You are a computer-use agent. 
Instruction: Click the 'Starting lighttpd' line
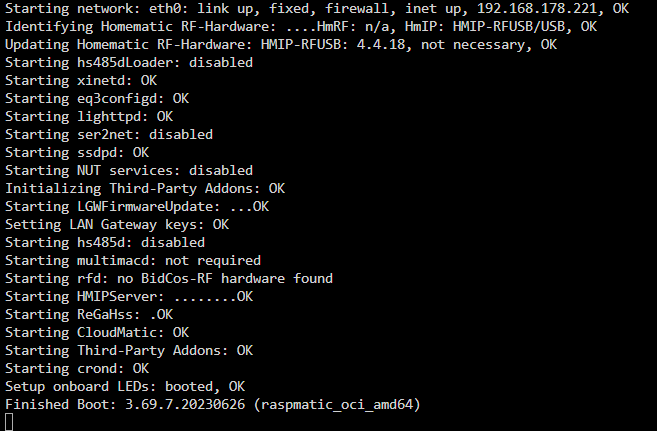[x=89, y=116]
